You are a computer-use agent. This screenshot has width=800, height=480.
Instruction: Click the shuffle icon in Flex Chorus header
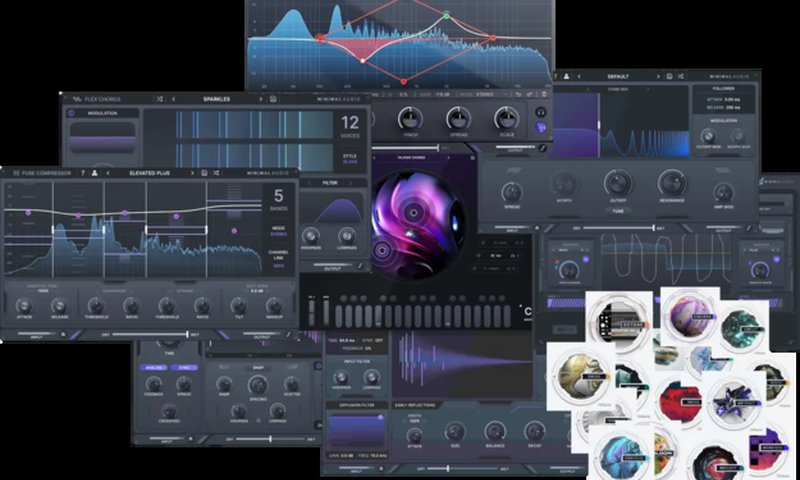(x=160, y=99)
